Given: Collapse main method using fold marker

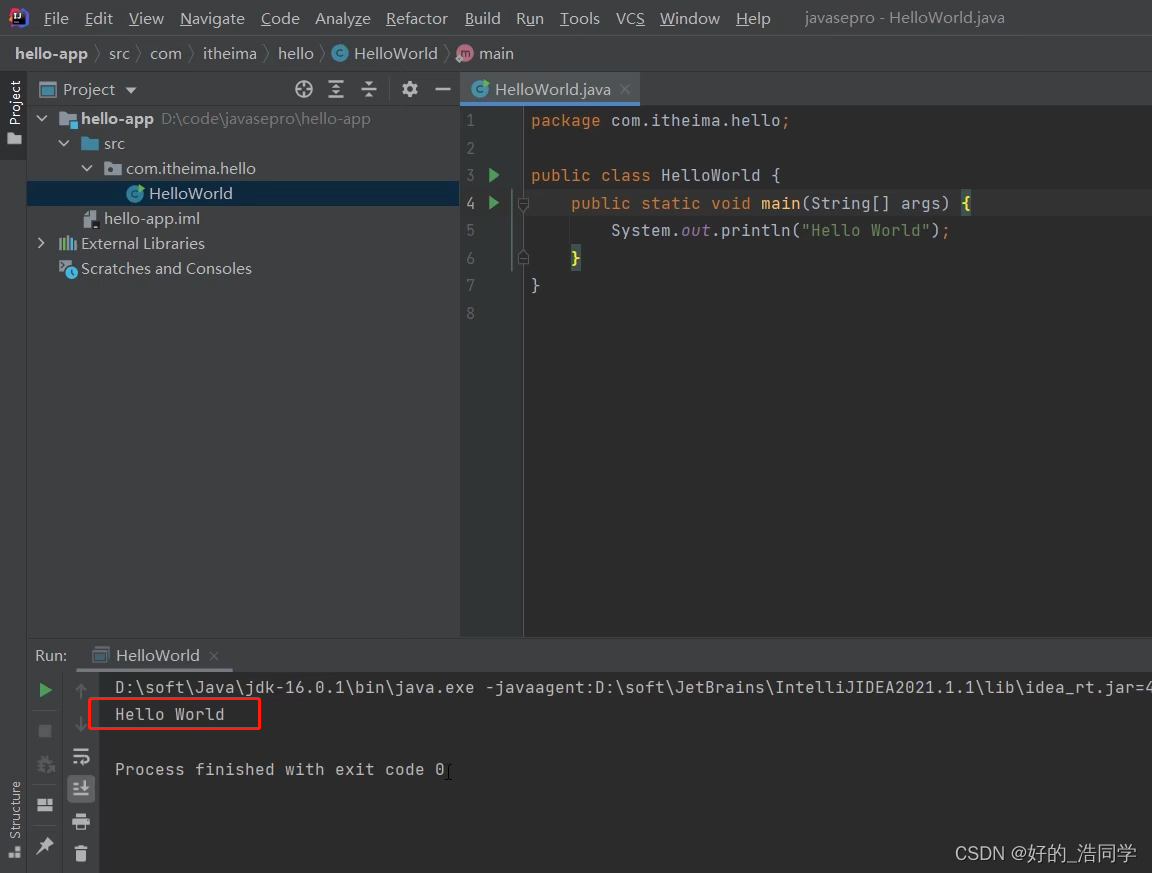Looking at the screenshot, I should click(523, 204).
